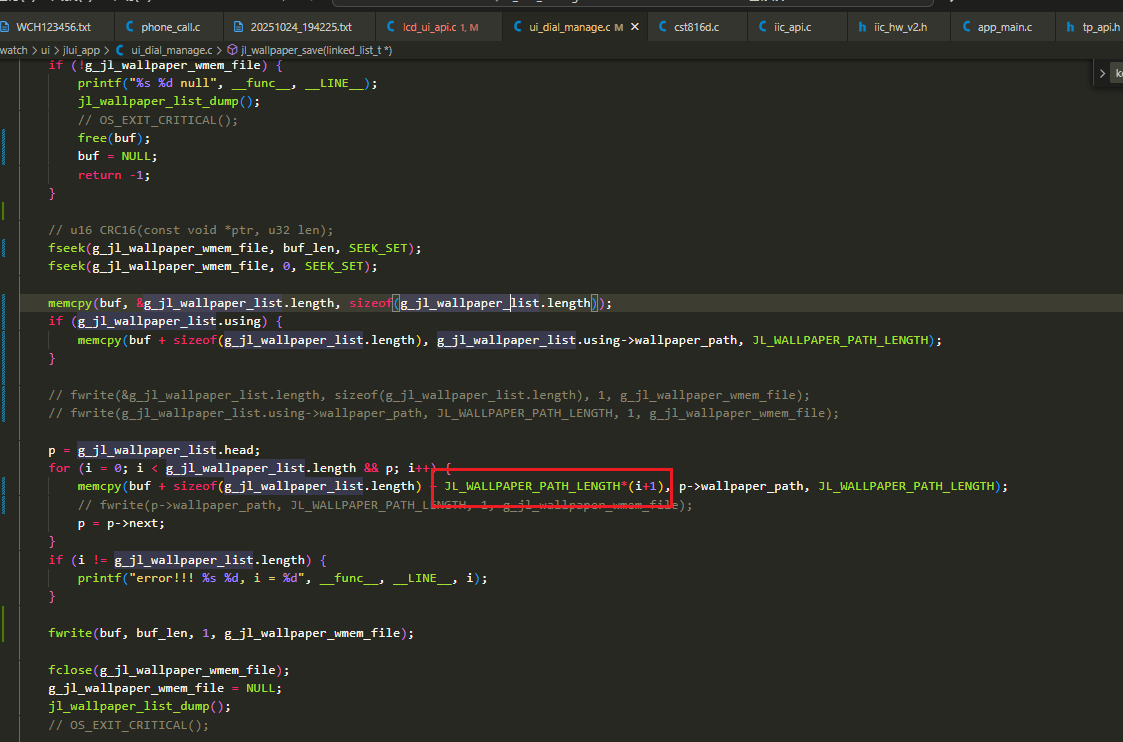Select the iic_hw_v2.h tab
Image resolution: width=1123 pixels, height=742 pixels.
click(x=900, y=27)
